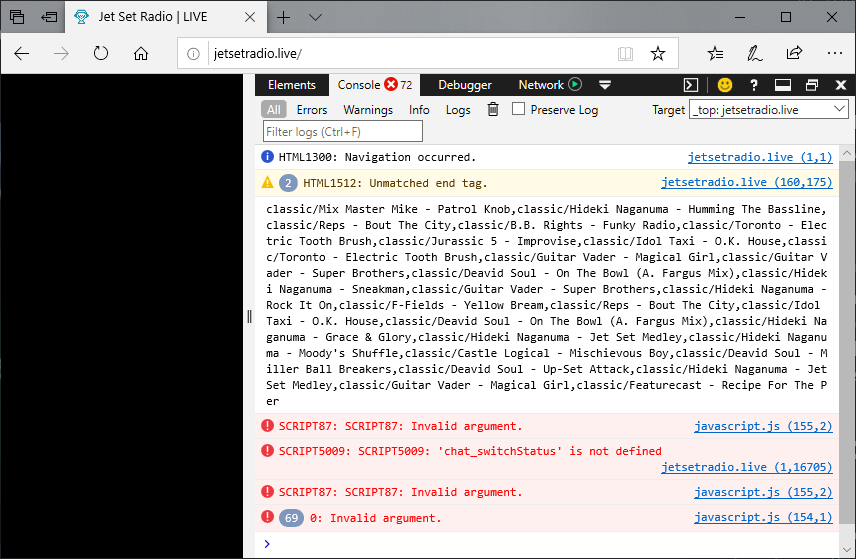Dock DevTools to bottom icon

(x=783, y=85)
